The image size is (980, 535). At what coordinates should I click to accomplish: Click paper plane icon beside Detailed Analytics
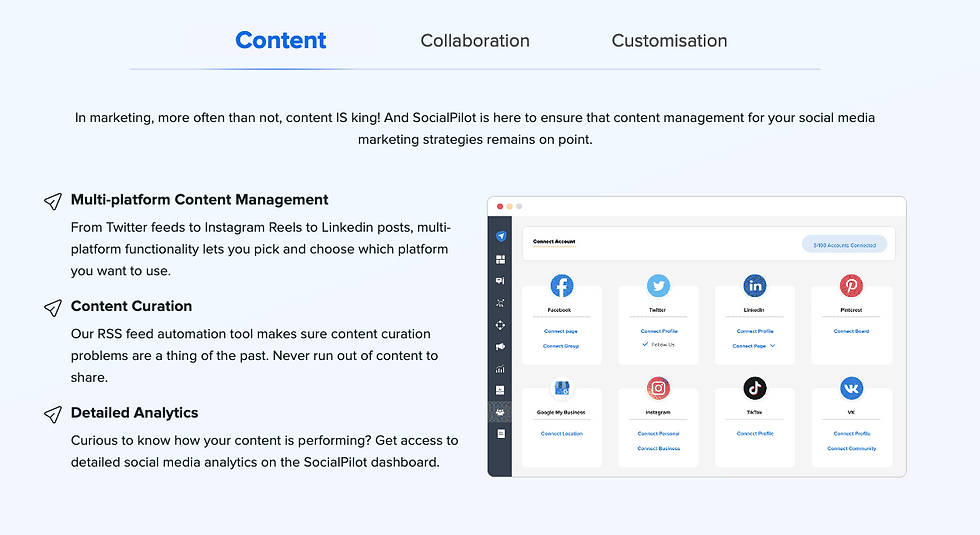53,414
